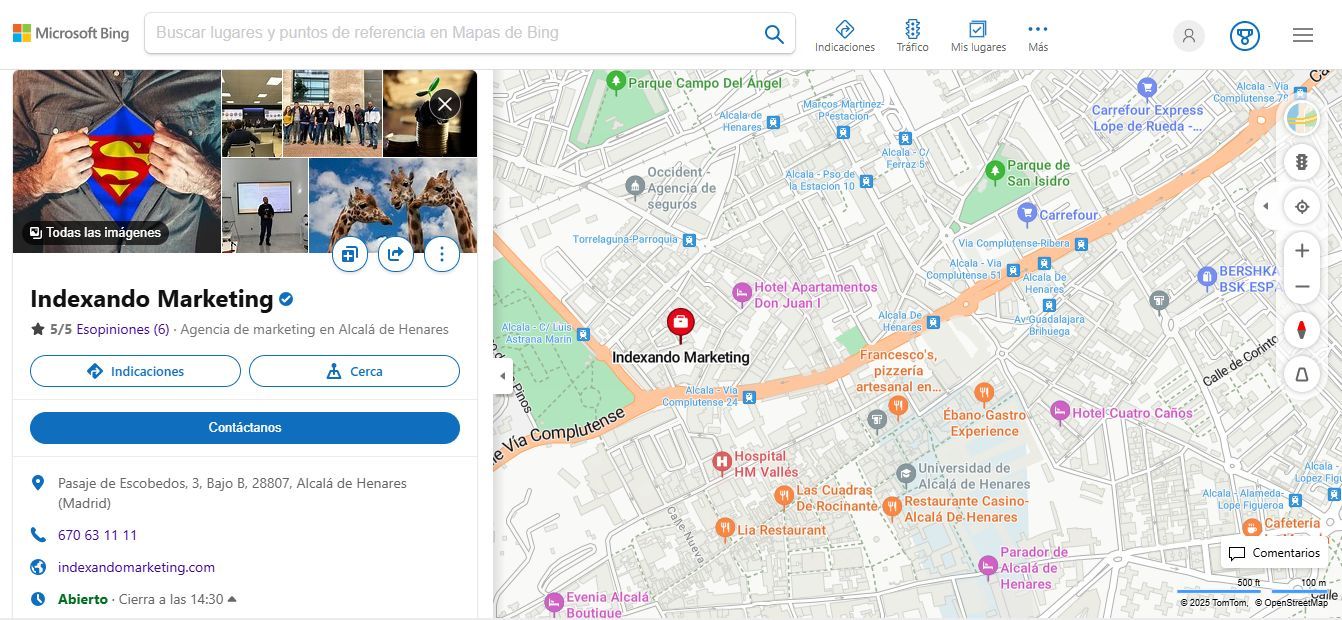
Task: Toggle the tilted map perspective view
Action: tap(1301, 374)
